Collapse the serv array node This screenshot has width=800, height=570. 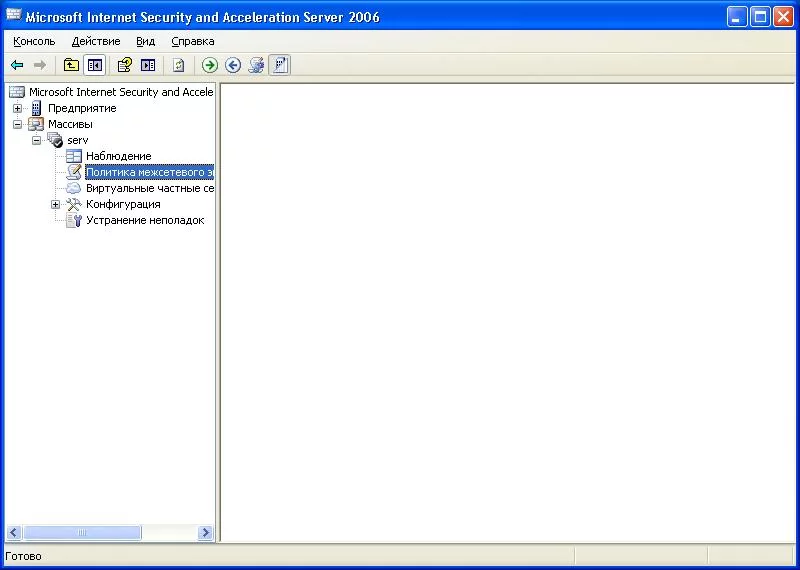point(36,140)
